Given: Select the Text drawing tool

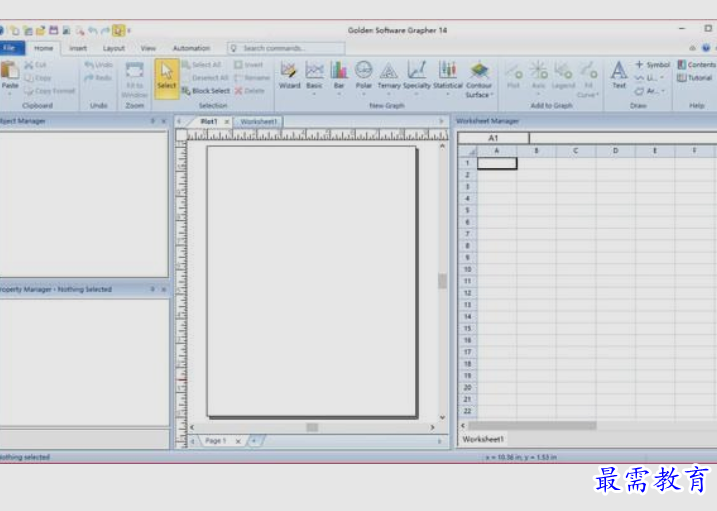Looking at the screenshot, I should point(619,75).
